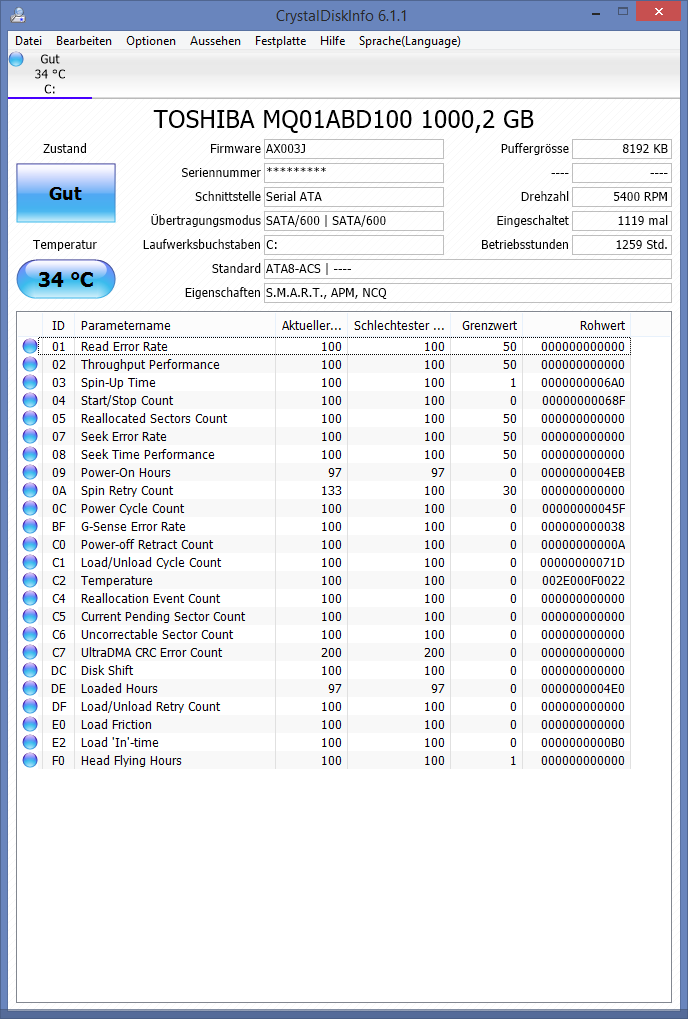Click the status orb beside Head Flying Hours
The image size is (688, 1019).
tap(30, 760)
